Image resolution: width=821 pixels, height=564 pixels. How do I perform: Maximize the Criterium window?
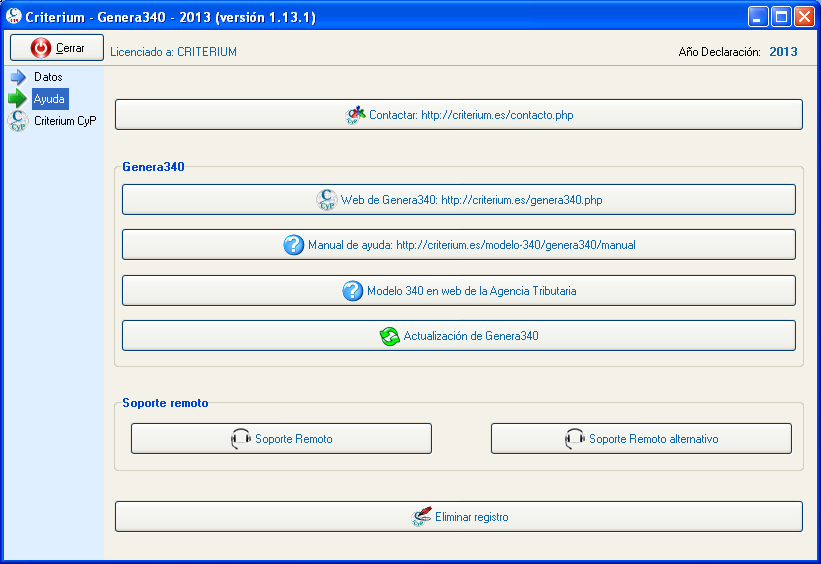coord(781,17)
